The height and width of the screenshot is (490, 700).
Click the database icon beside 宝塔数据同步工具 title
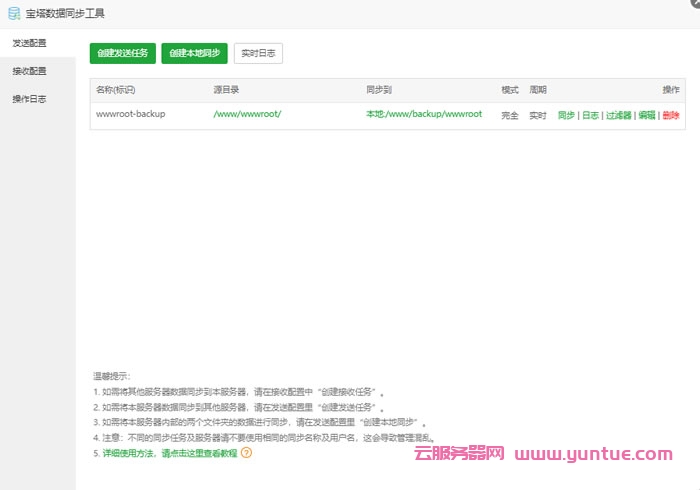pos(13,14)
